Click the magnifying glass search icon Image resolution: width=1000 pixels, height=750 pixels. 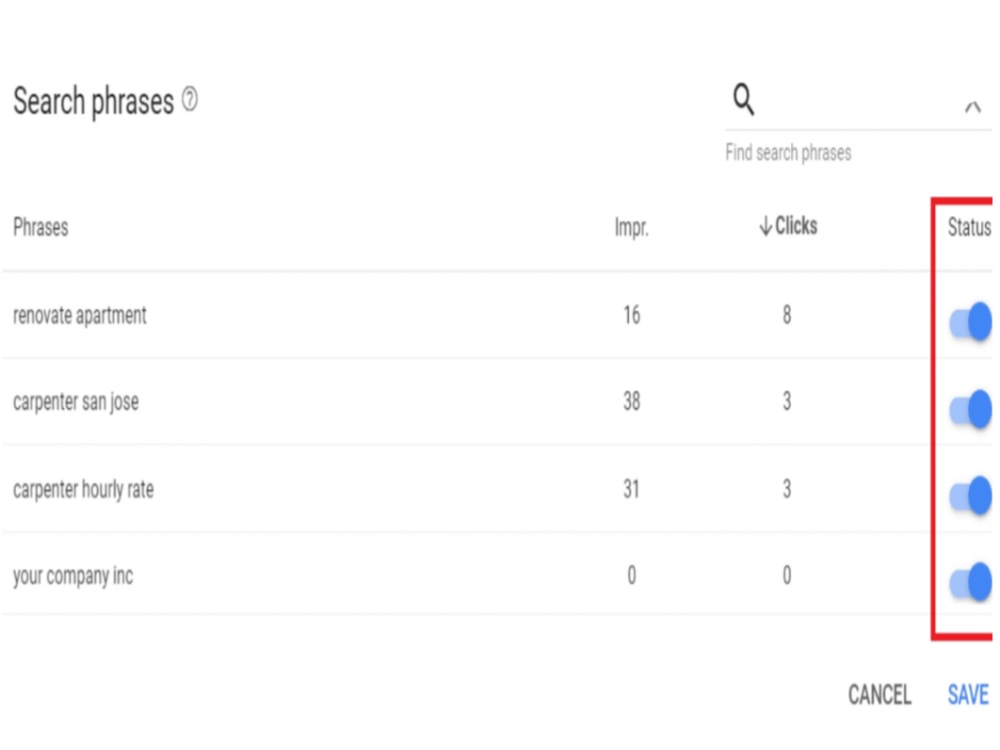(x=744, y=99)
